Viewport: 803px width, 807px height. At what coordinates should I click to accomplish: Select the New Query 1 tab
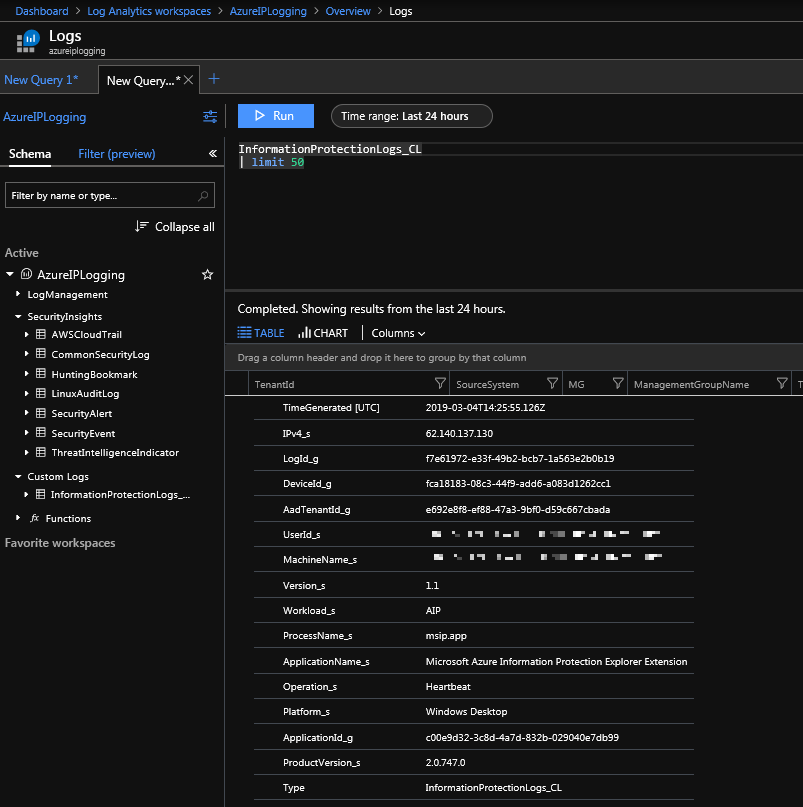[x=41, y=80]
